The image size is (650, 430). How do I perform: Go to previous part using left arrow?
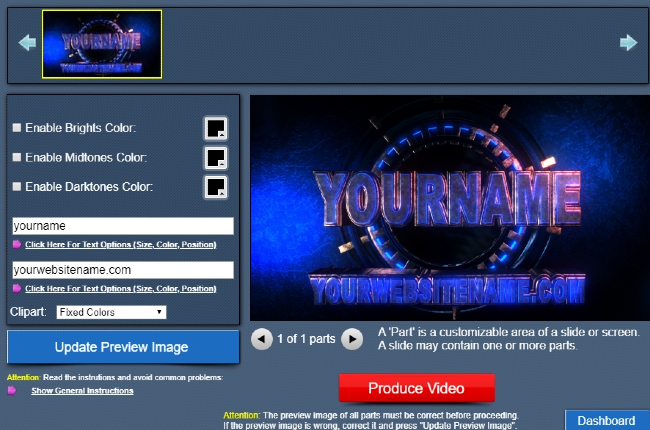[x=261, y=339]
